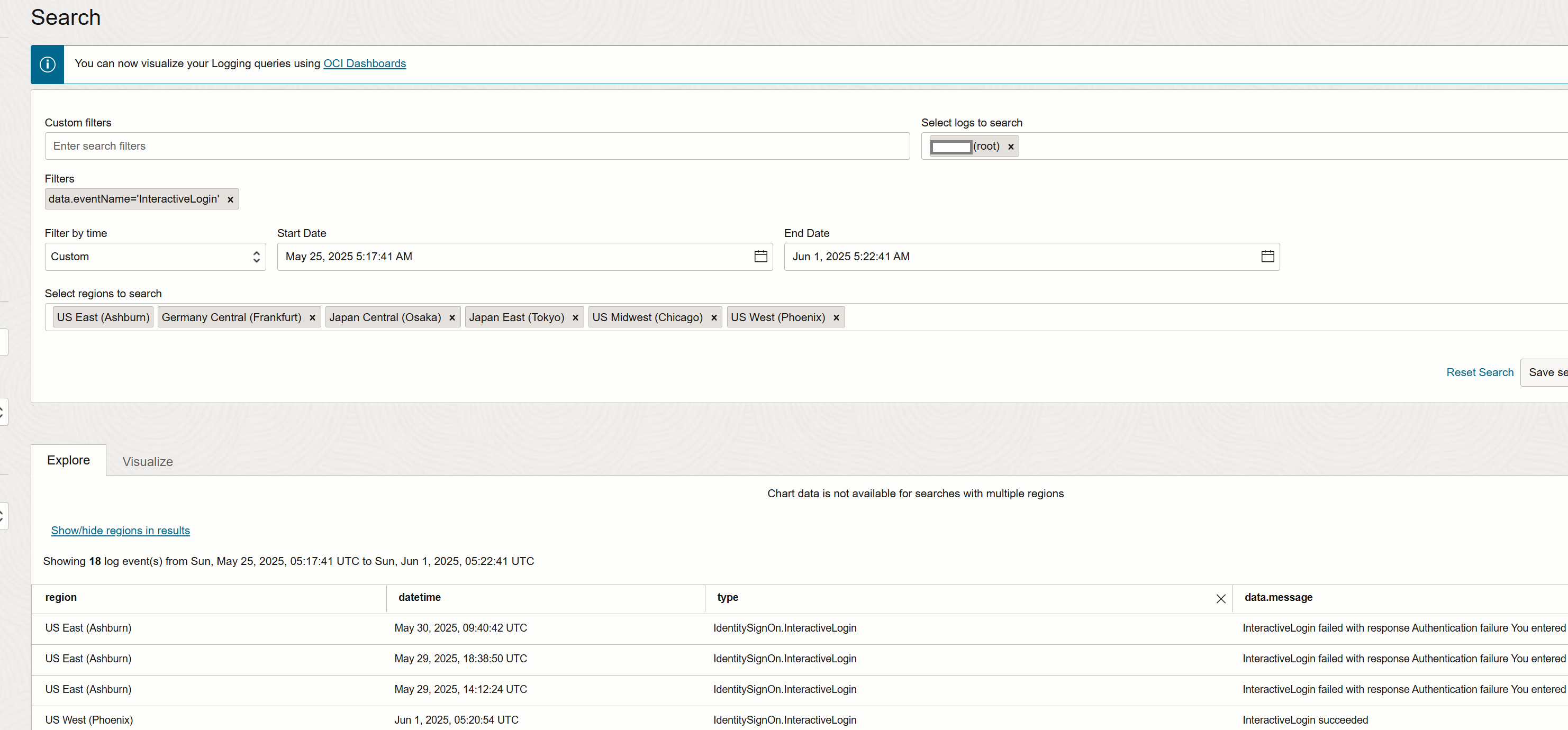Remove US West (Phoenix) region
This screenshot has height=730, width=1568.
click(836, 317)
